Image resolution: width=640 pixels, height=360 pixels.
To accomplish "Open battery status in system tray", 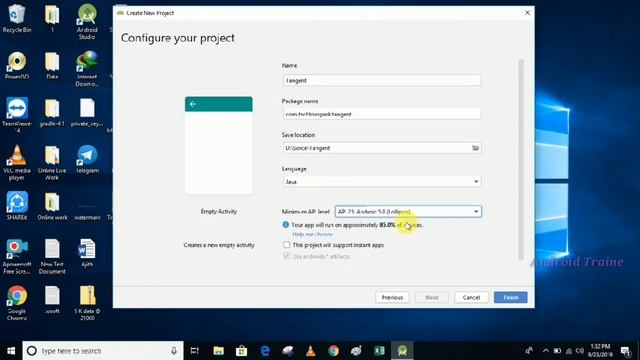I will pos(557,351).
